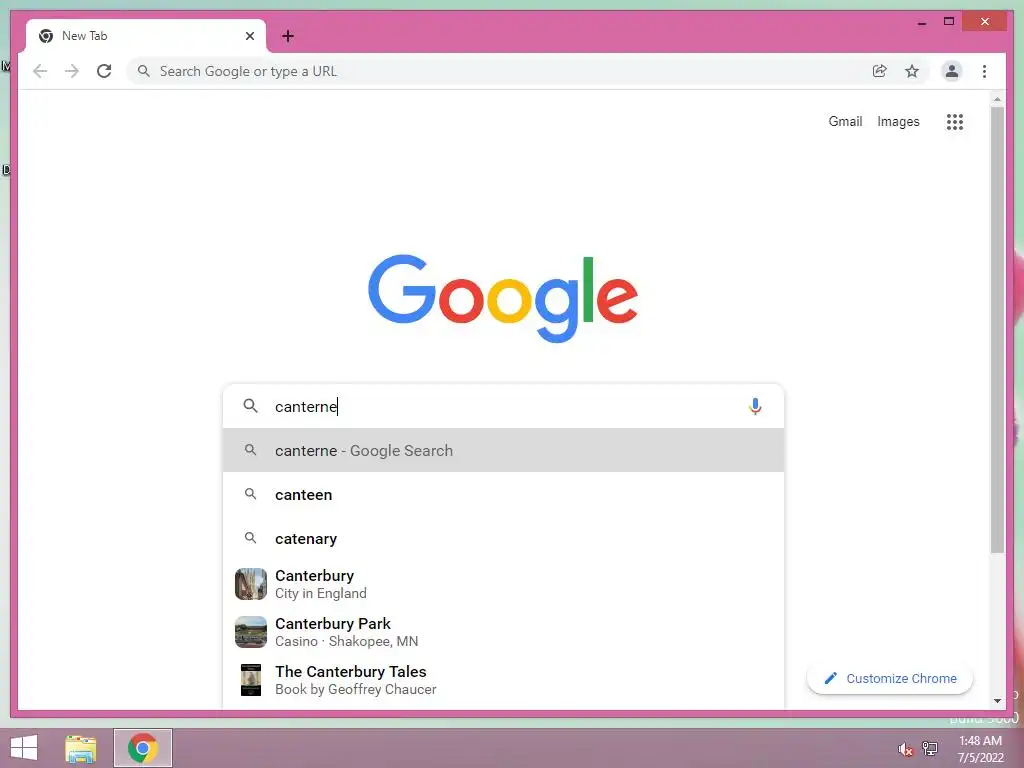This screenshot has height=768, width=1024.
Task: Choose 'canterne - Google Search' suggestion
Action: pos(503,450)
